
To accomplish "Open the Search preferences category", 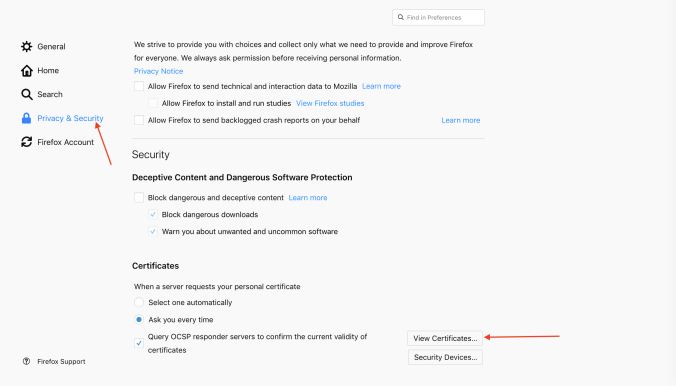I will click(x=50, y=94).
